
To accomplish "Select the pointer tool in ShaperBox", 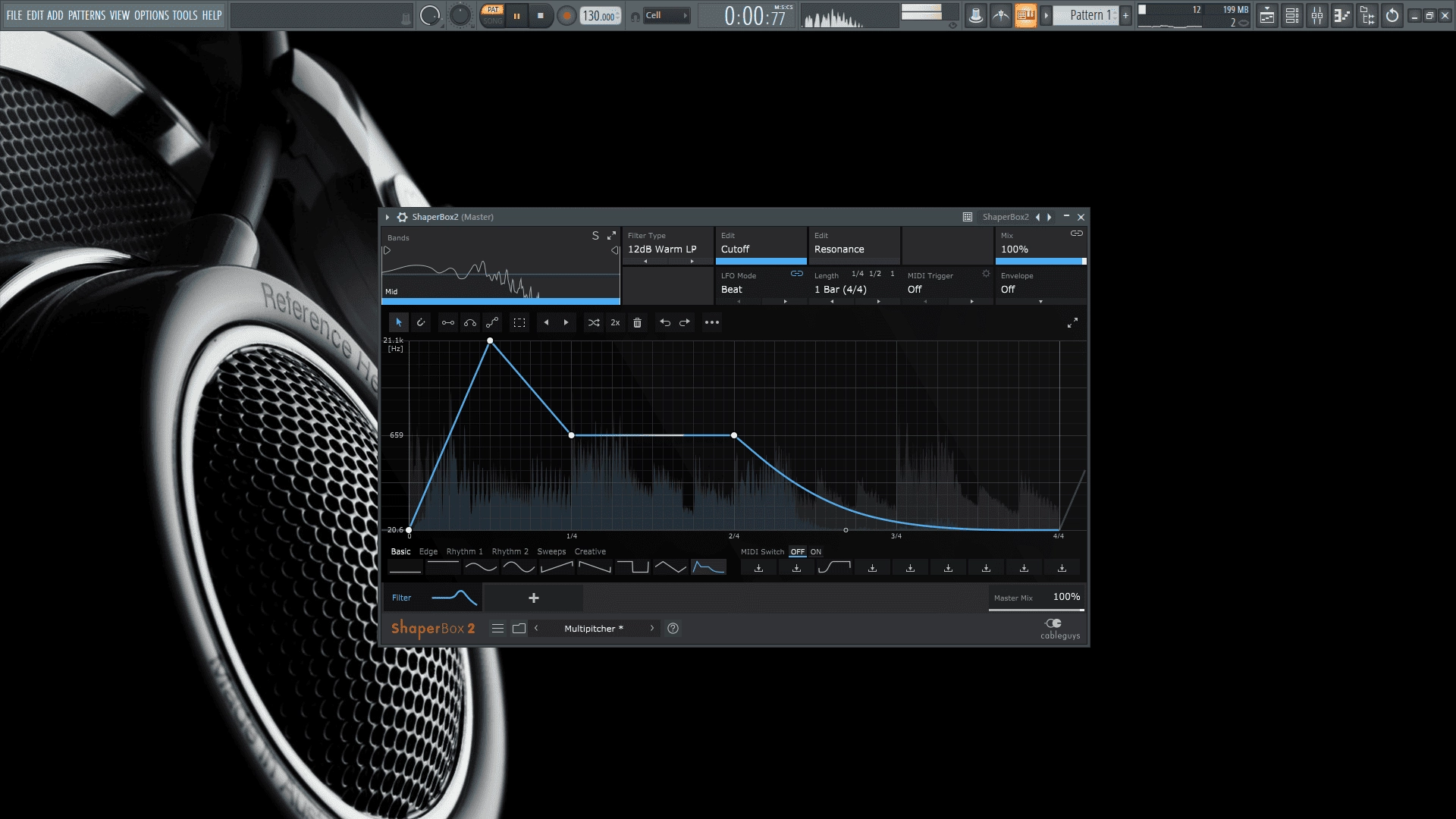I will (x=399, y=322).
